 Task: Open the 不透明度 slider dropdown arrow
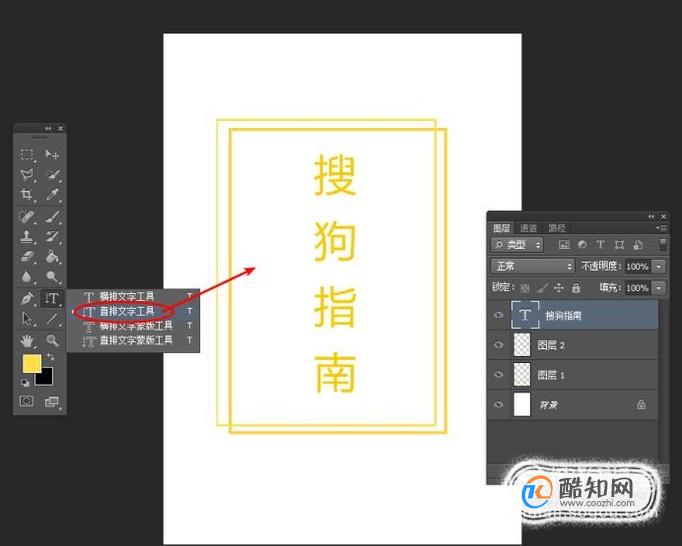click(x=659, y=266)
